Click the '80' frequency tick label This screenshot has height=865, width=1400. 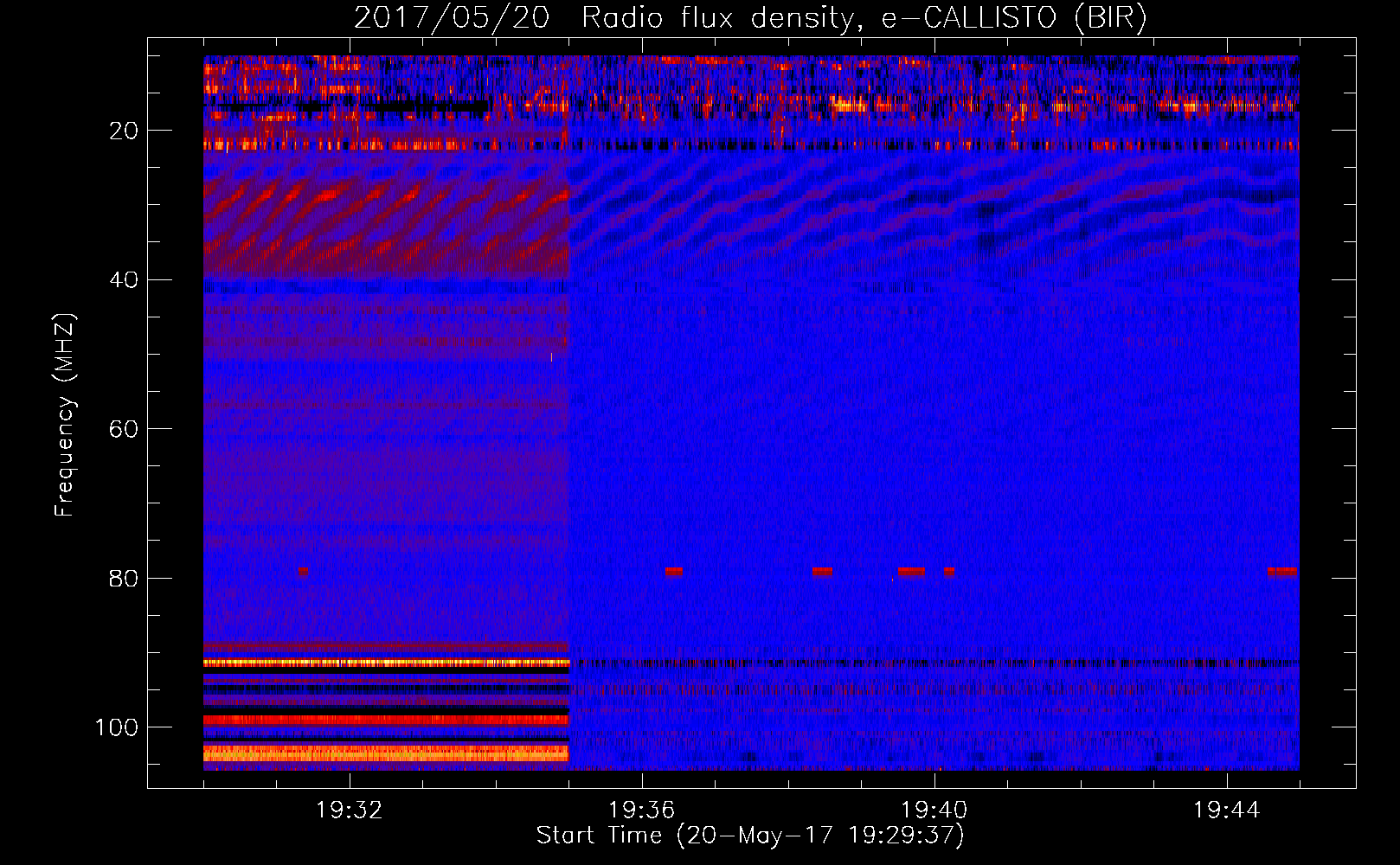(125, 578)
